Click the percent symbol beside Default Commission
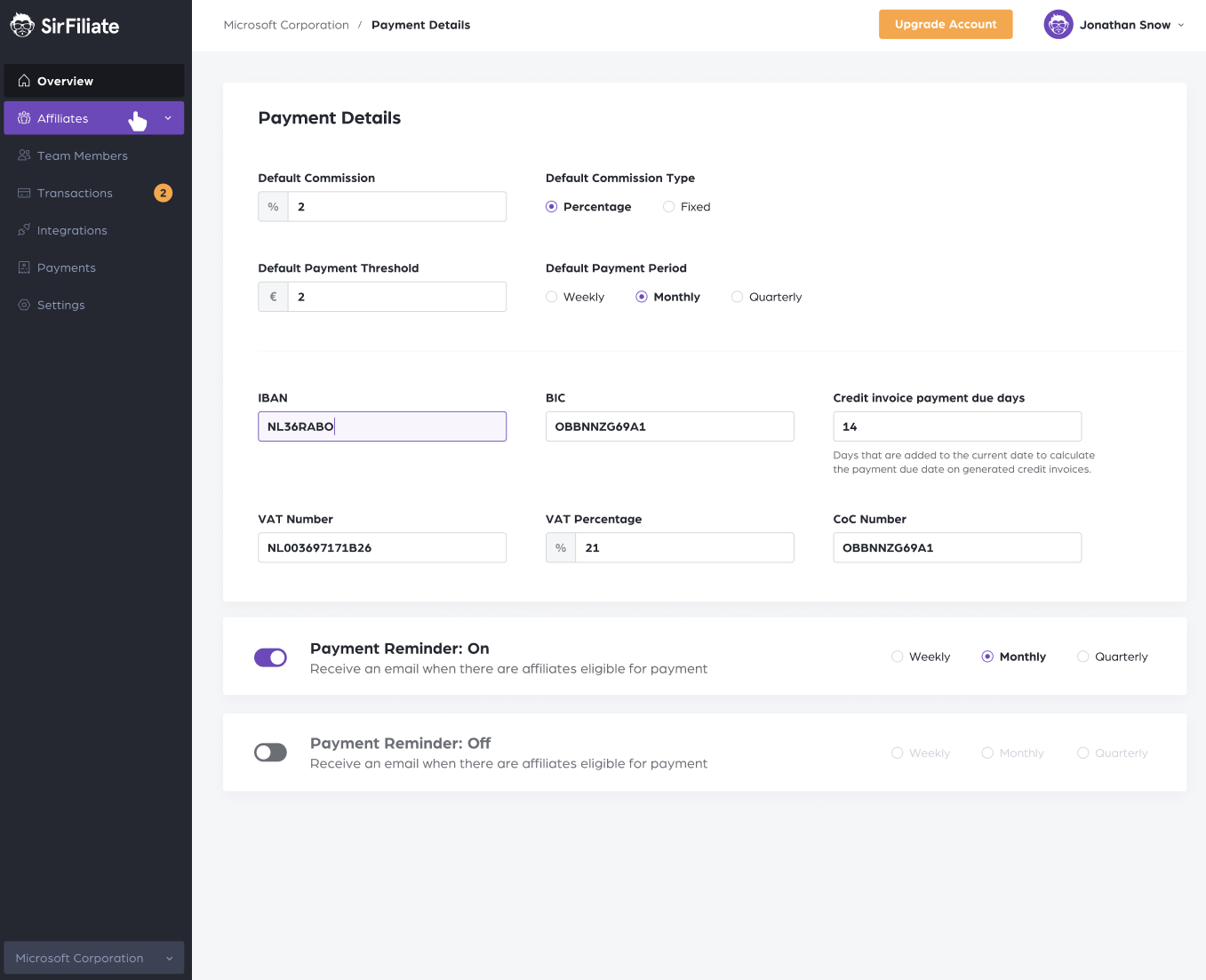 pos(273,207)
